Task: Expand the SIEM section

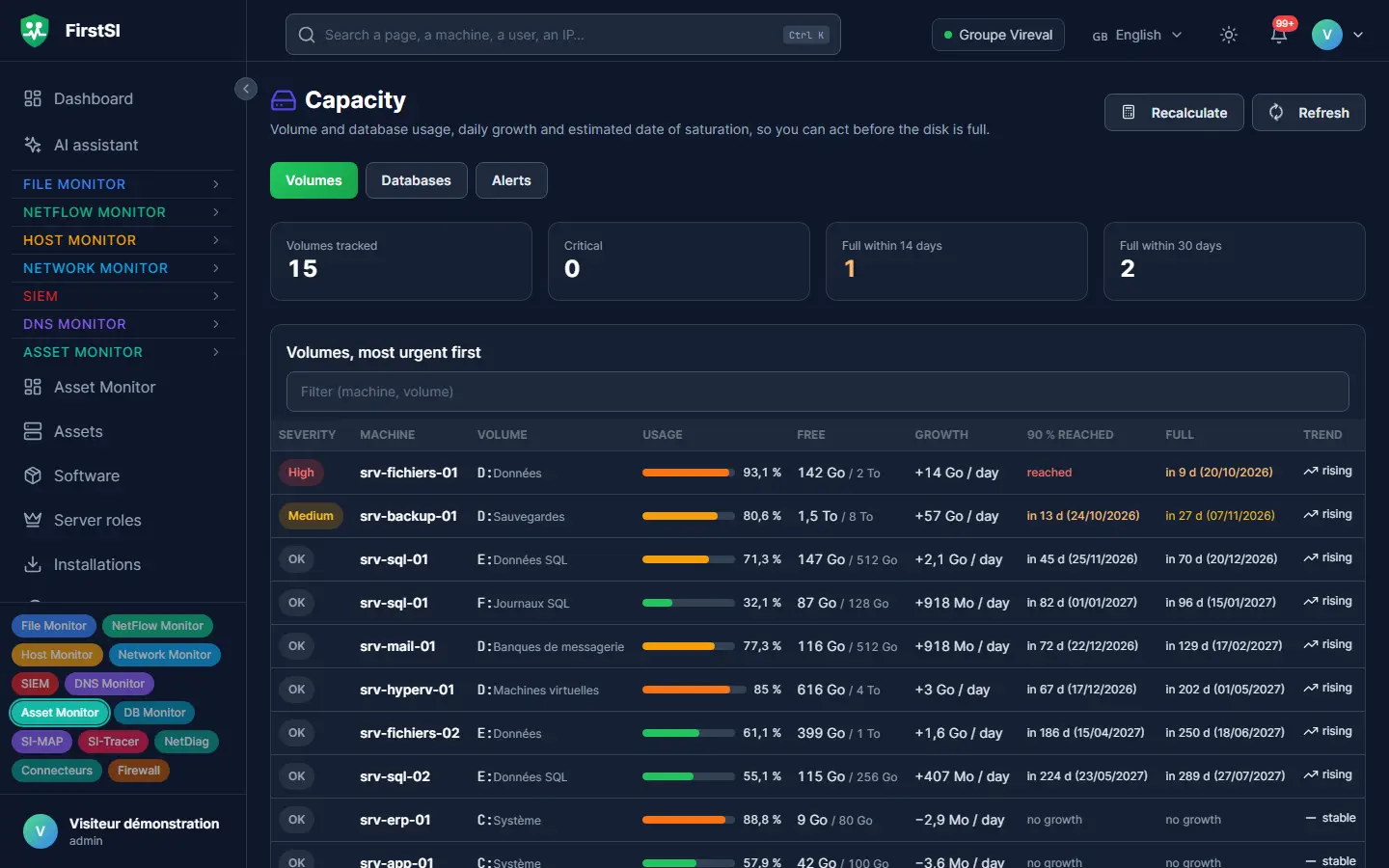Action: [x=123, y=296]
